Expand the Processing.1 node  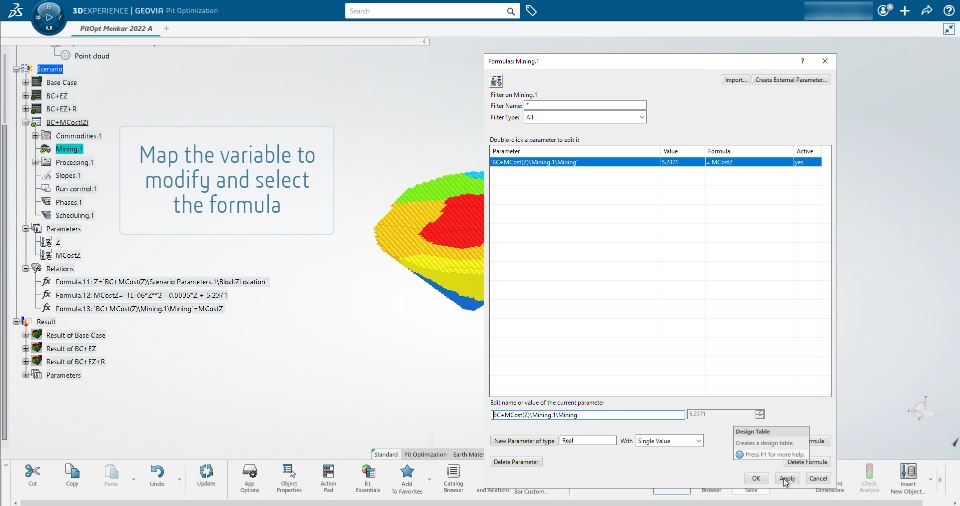[x=35, y=162]
